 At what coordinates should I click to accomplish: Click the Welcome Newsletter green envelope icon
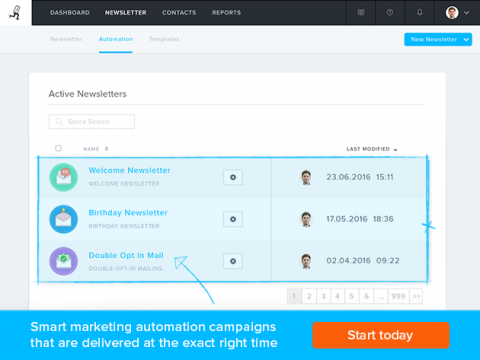[x=63, y=177]
